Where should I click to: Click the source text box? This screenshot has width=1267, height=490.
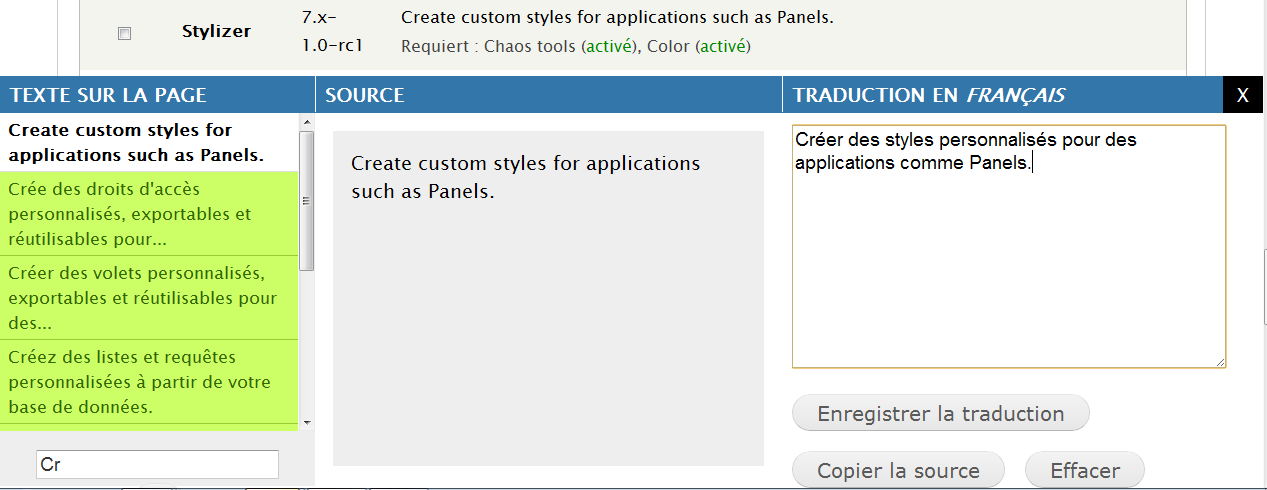tap(548, 298)
